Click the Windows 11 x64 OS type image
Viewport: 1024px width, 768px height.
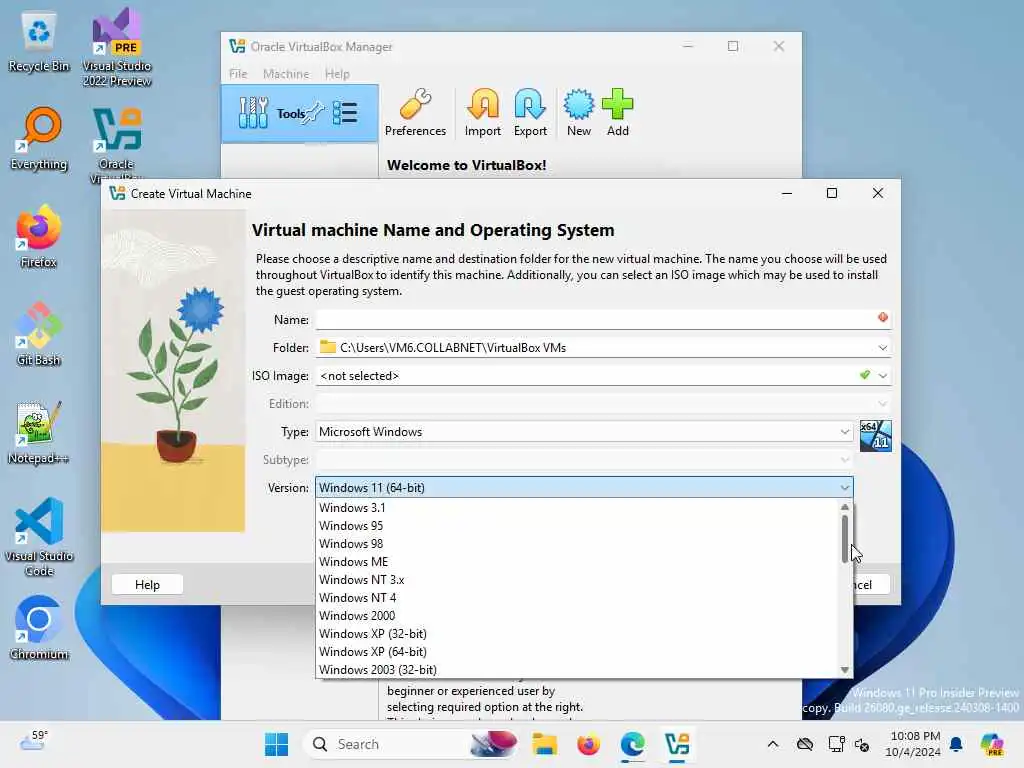point(875,436)
